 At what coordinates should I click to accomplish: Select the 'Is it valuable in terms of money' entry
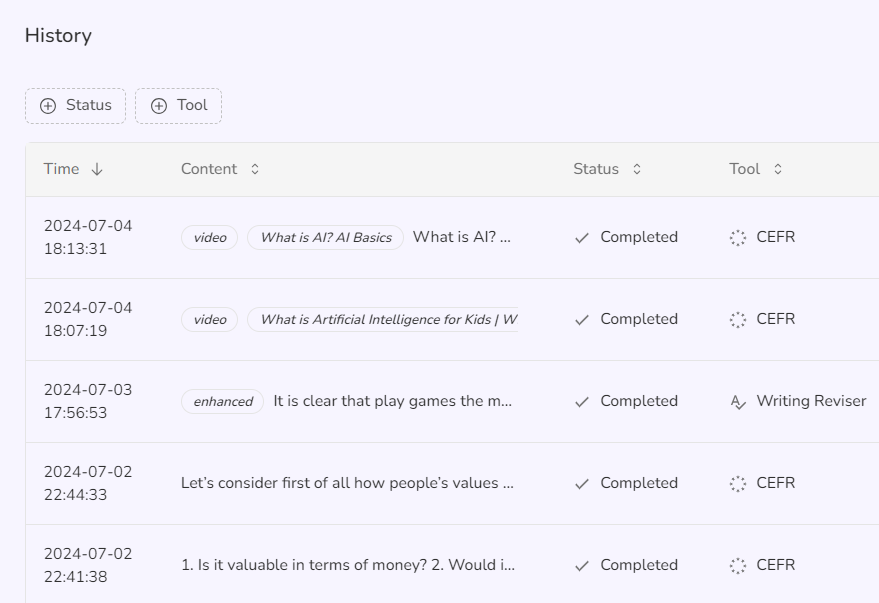pyautogui.click(x=347, y=566)
